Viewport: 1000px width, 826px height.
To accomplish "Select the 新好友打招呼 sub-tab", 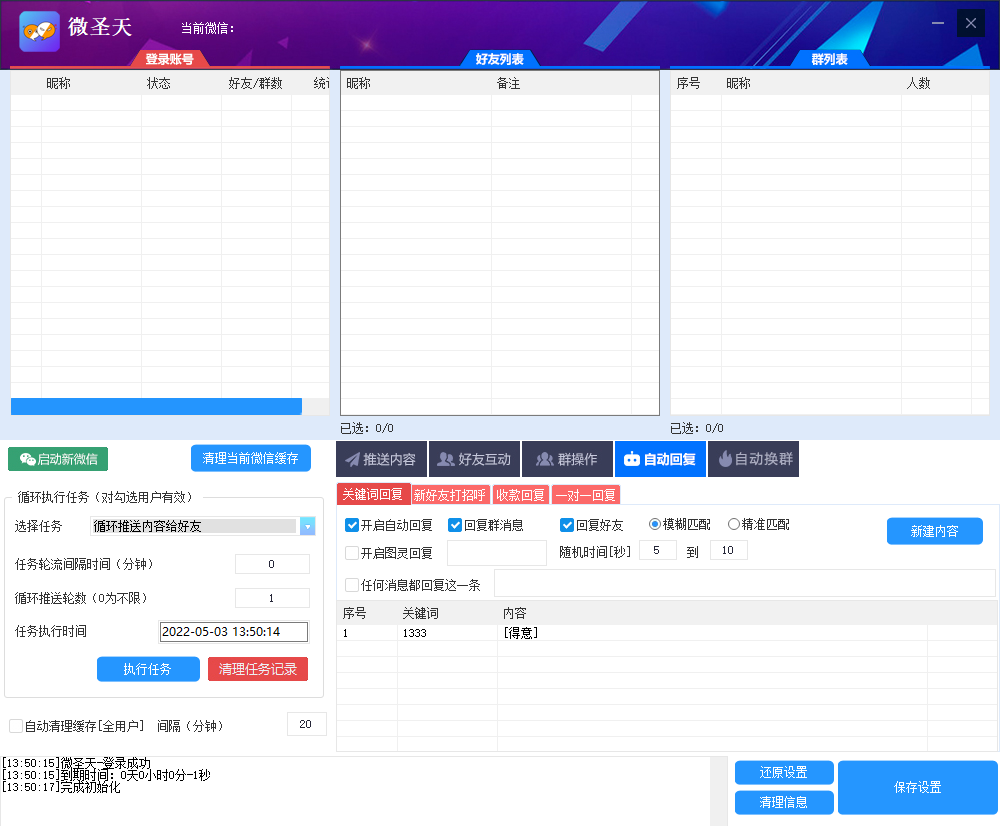I will 450,495.
